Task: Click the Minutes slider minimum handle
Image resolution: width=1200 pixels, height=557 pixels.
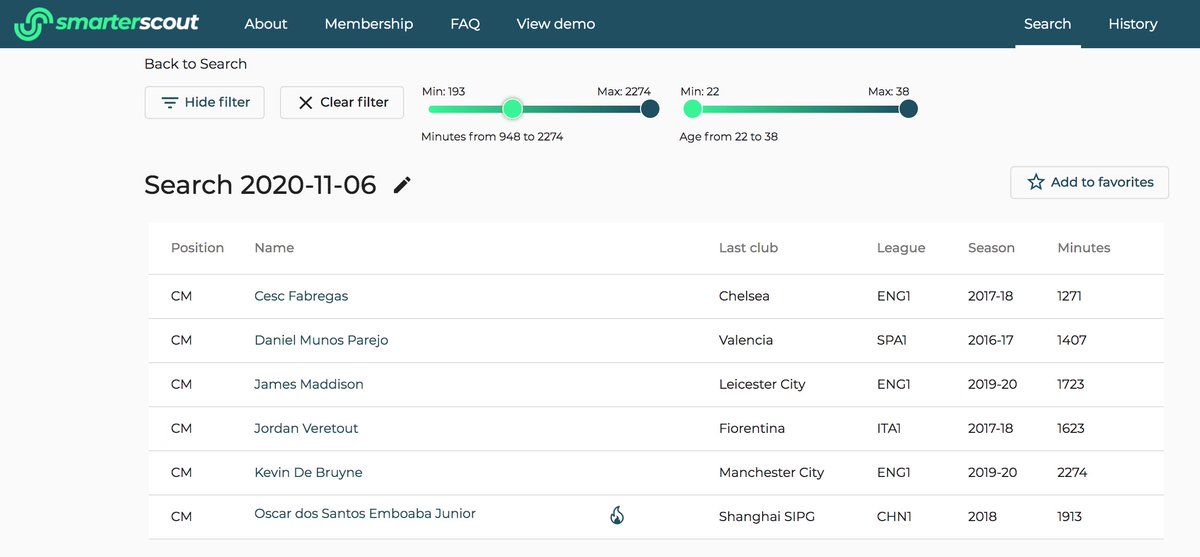Action: point(512,109)
